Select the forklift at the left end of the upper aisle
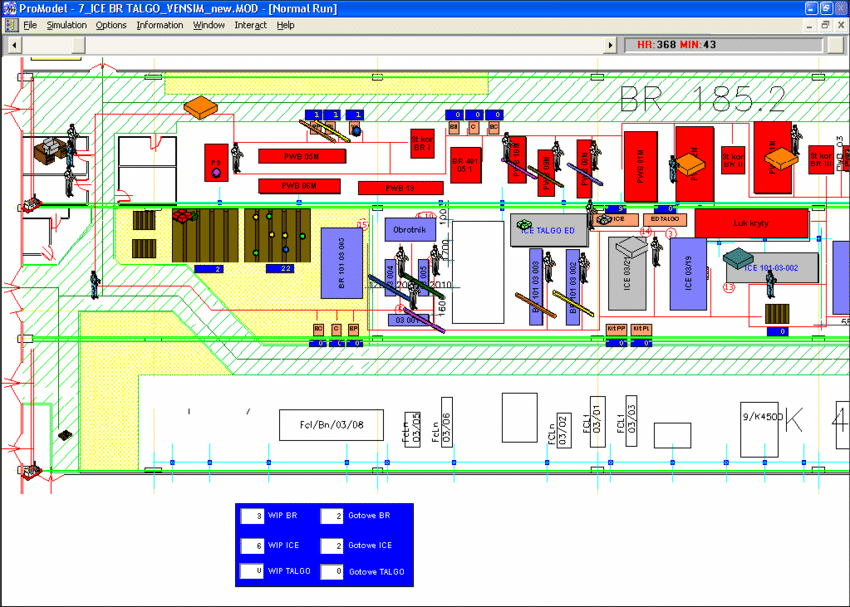 pos(30,204)
